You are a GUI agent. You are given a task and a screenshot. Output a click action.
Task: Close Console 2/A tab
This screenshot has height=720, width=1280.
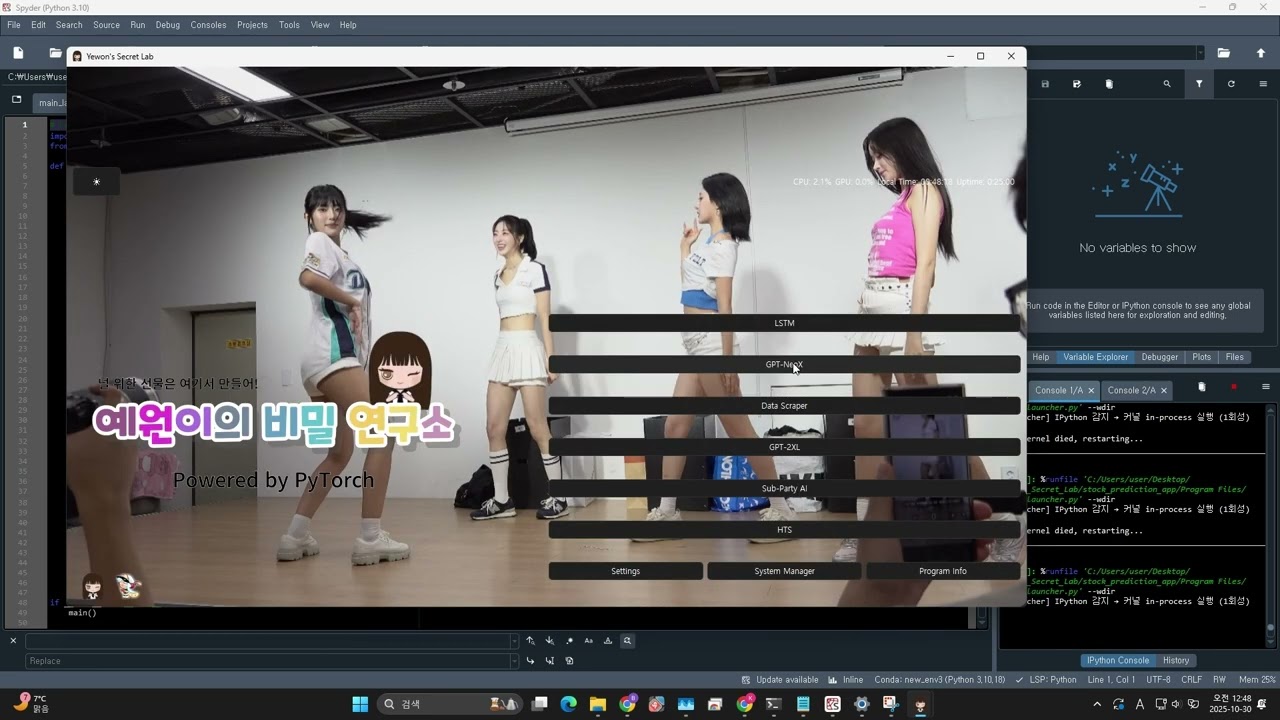tap(1164, 390)
